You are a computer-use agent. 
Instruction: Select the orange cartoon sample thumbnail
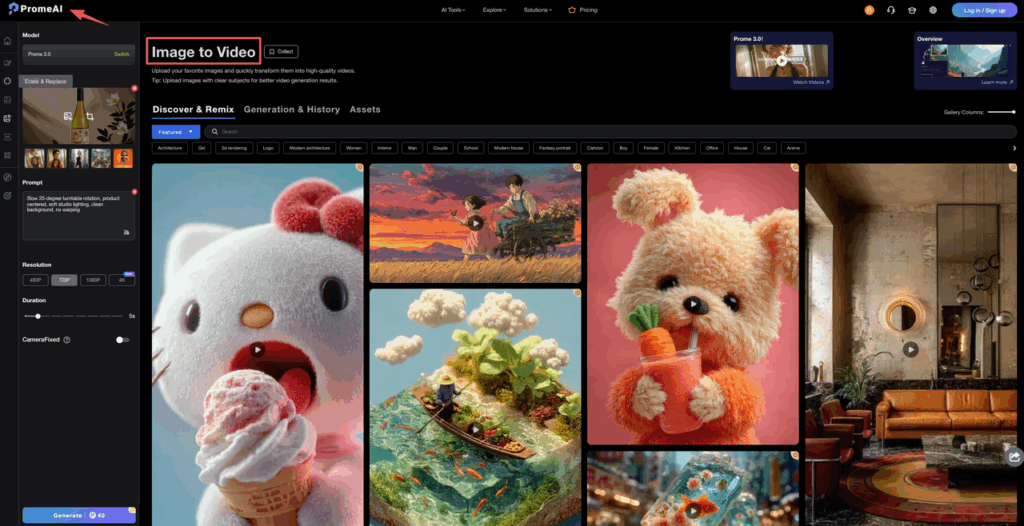point(123,158)
